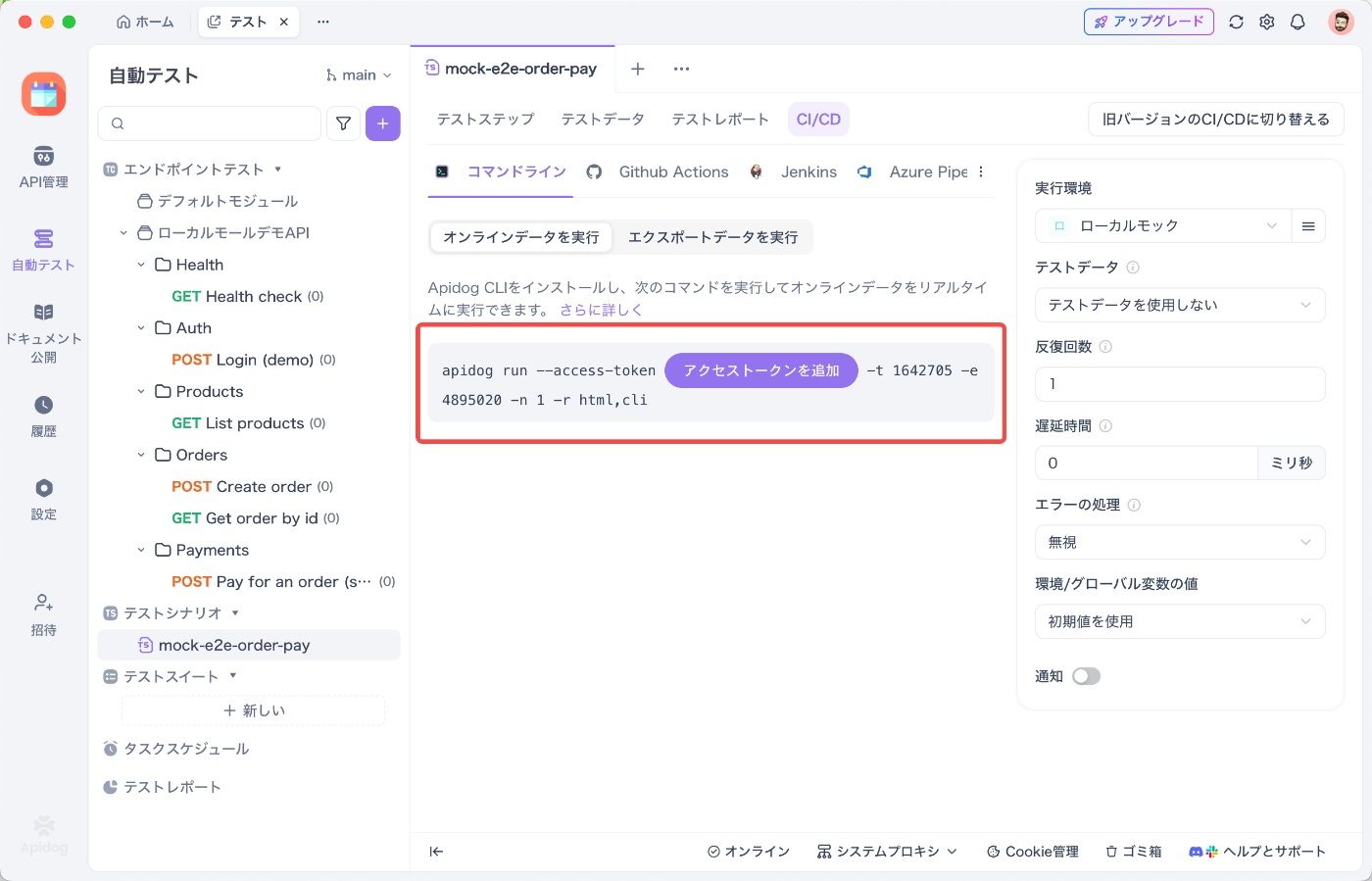The width and height of the screenshot is (1372, 881).
Task: Collapse the Payments folder
Action: tap(141, 550)
